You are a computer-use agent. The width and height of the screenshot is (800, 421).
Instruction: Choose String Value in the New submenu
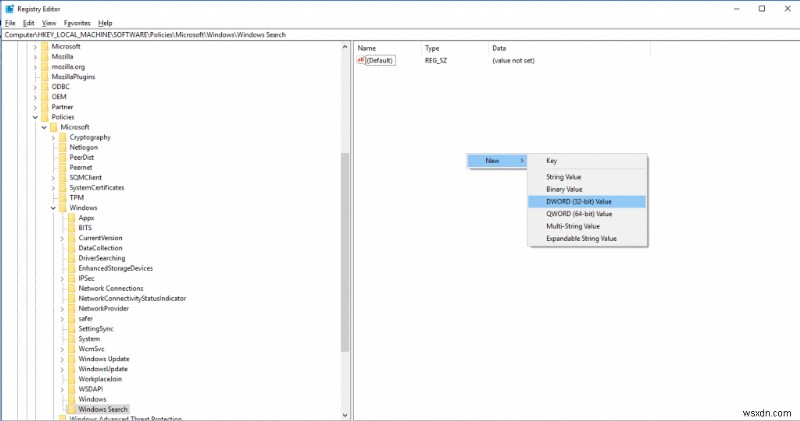pyautogui.click(x=587, y=177)
